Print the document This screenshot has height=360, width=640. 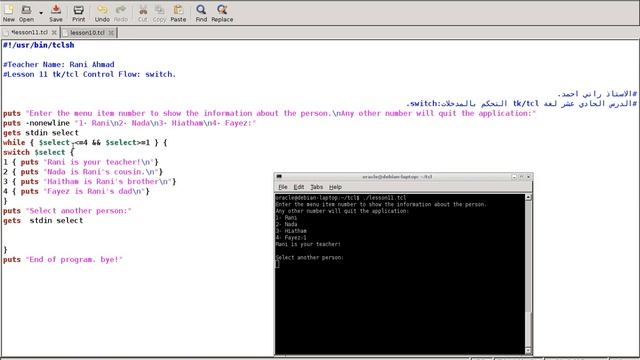pos(78,13)
